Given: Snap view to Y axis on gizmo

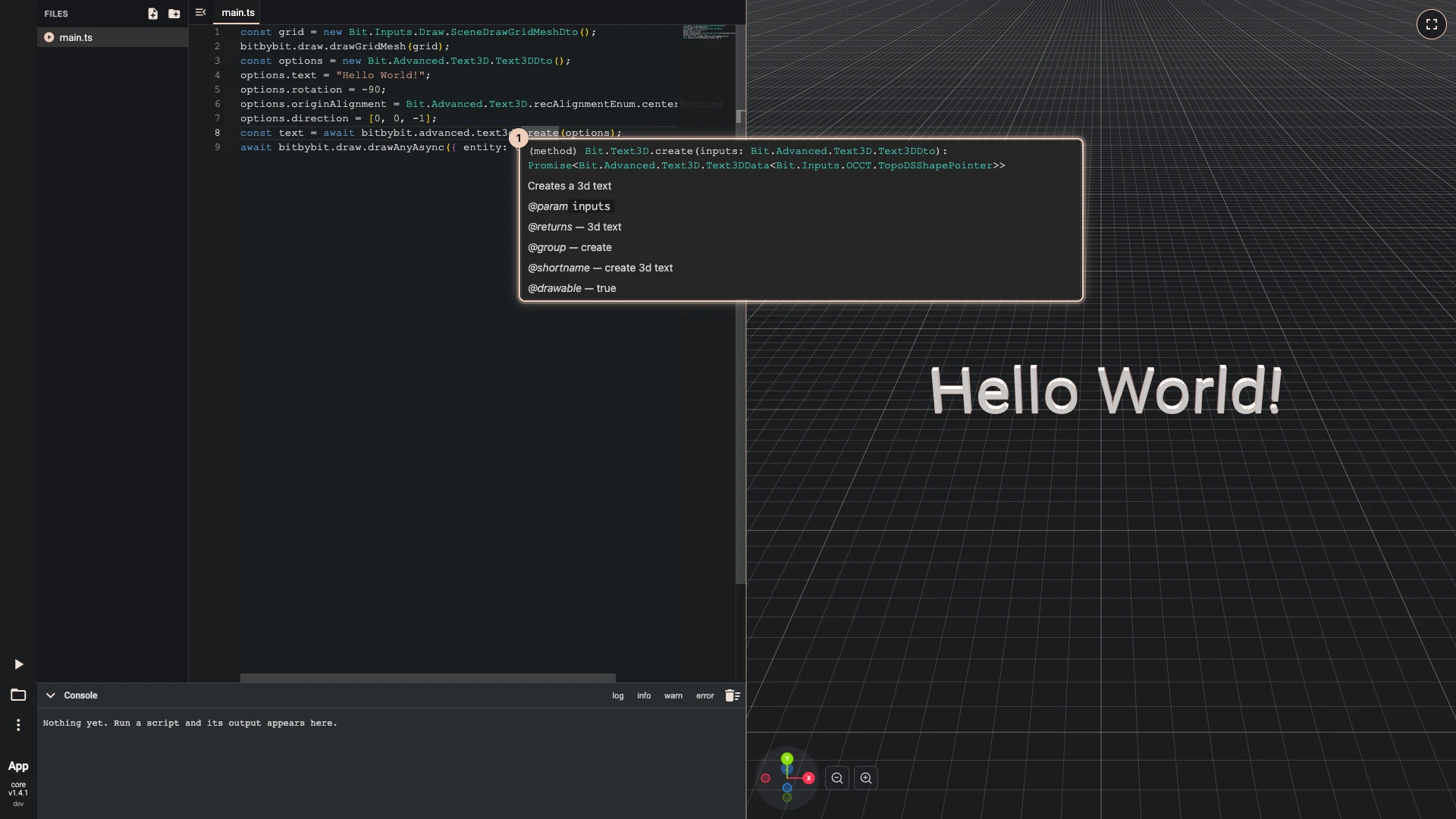Looking at the screenshot, I should [787, 758].
